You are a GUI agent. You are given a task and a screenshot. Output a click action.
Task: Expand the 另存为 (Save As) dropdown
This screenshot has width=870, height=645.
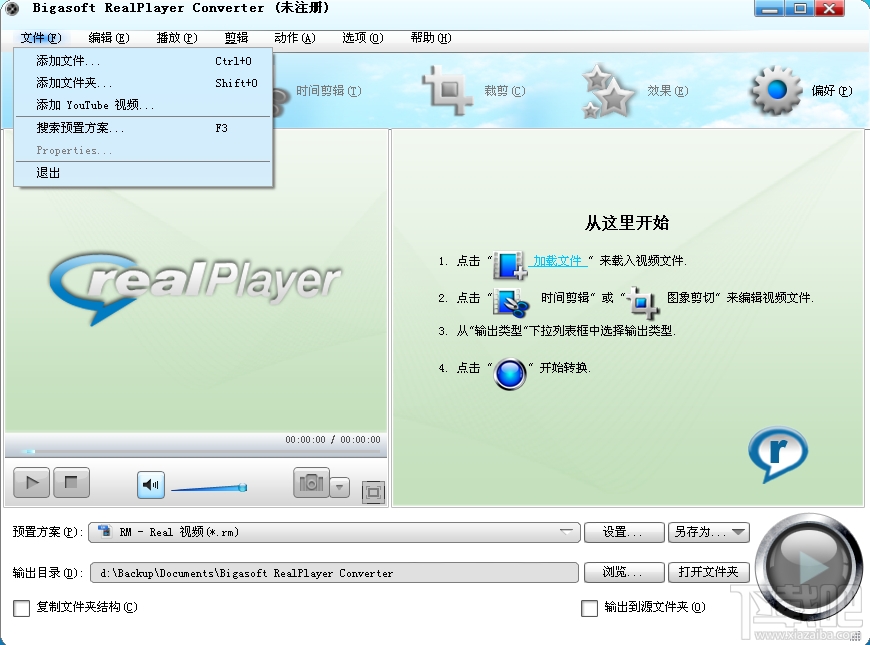coord(736,532)
